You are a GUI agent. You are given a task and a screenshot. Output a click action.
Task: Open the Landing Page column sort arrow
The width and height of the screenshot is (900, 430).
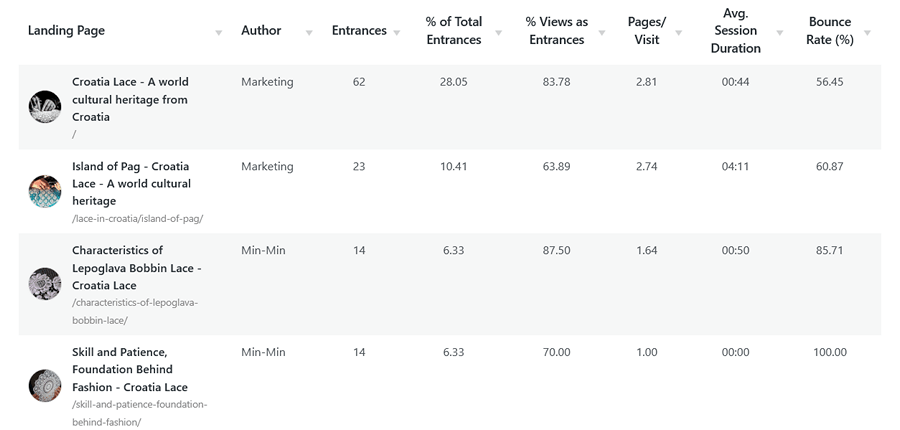tap(219, 33)
